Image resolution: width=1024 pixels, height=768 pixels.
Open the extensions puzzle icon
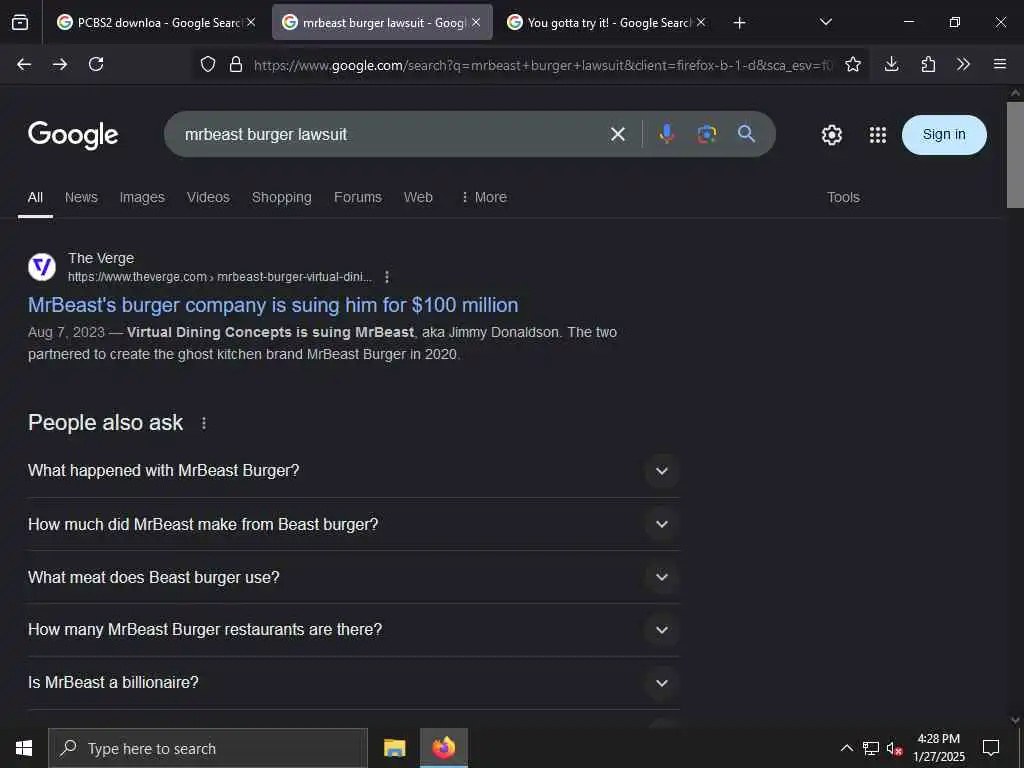928,64
